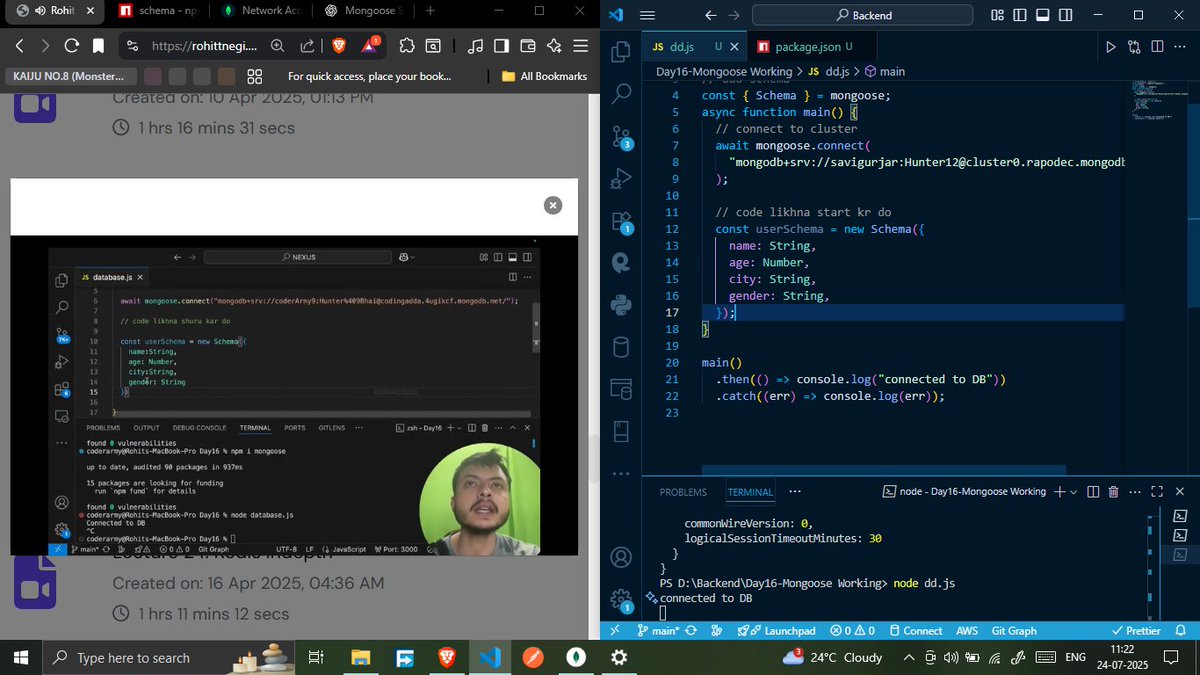Select the TERMINAL panel tab
The width and height of the screenshot is (1200, 675).
(750, 492)
